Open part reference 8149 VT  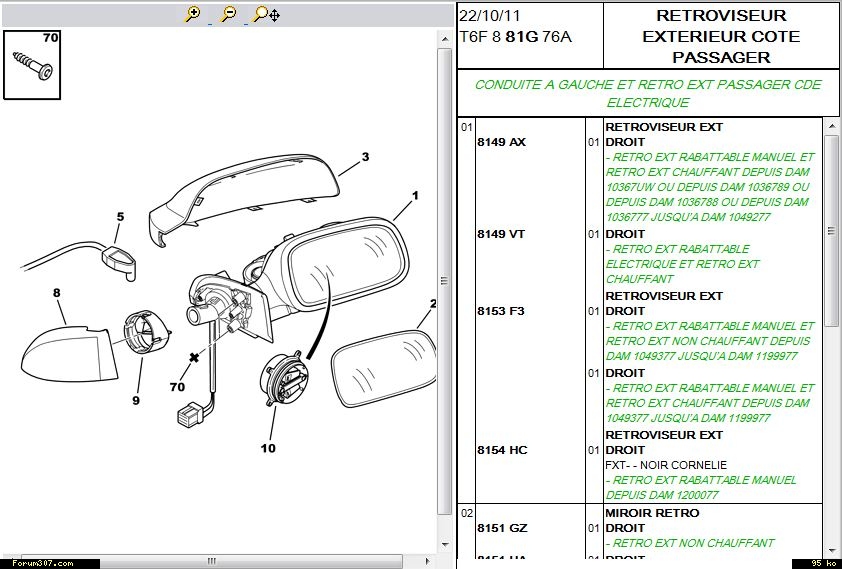pos(501,234)
